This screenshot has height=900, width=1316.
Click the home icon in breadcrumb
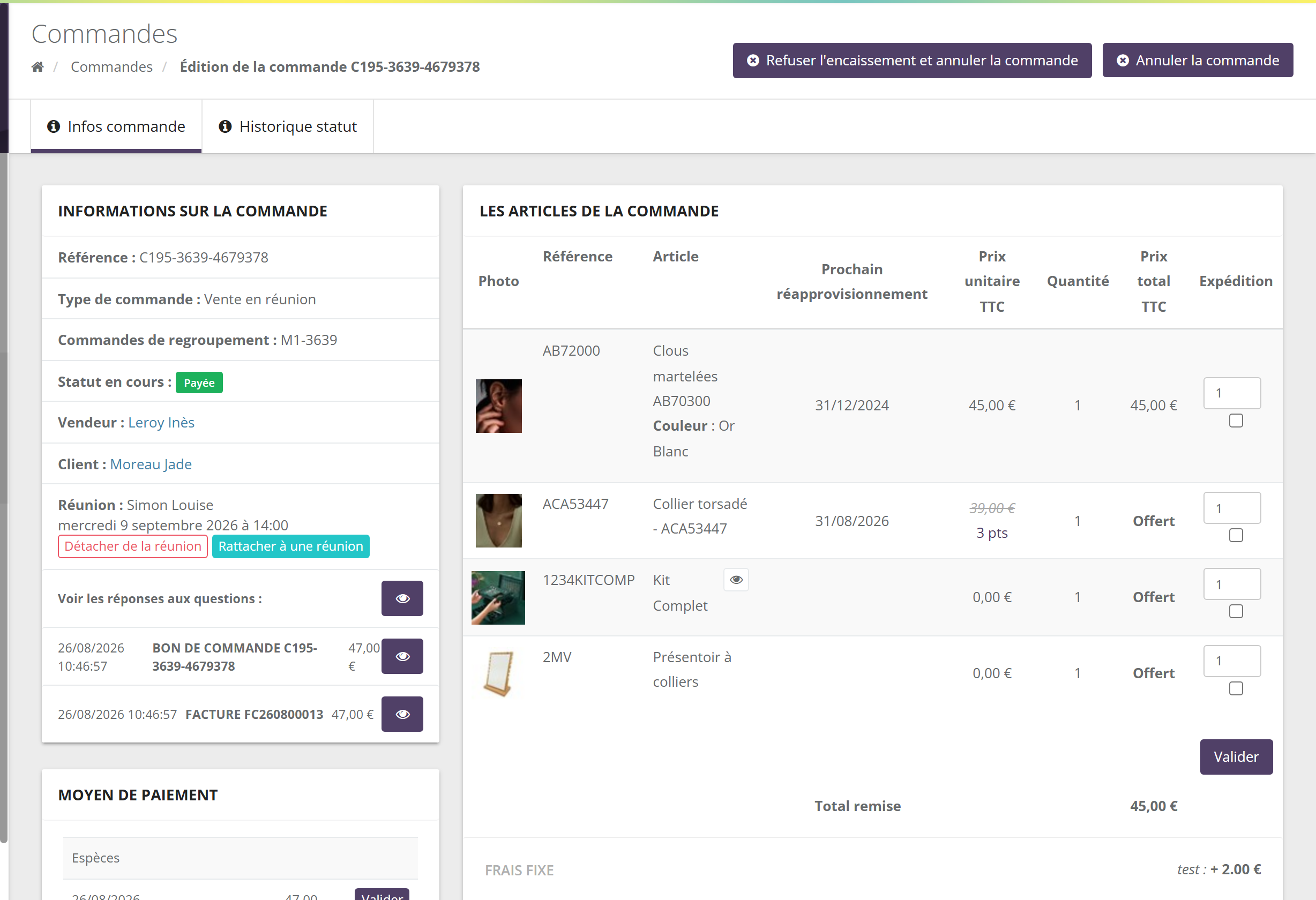click(x=38, y=67)
